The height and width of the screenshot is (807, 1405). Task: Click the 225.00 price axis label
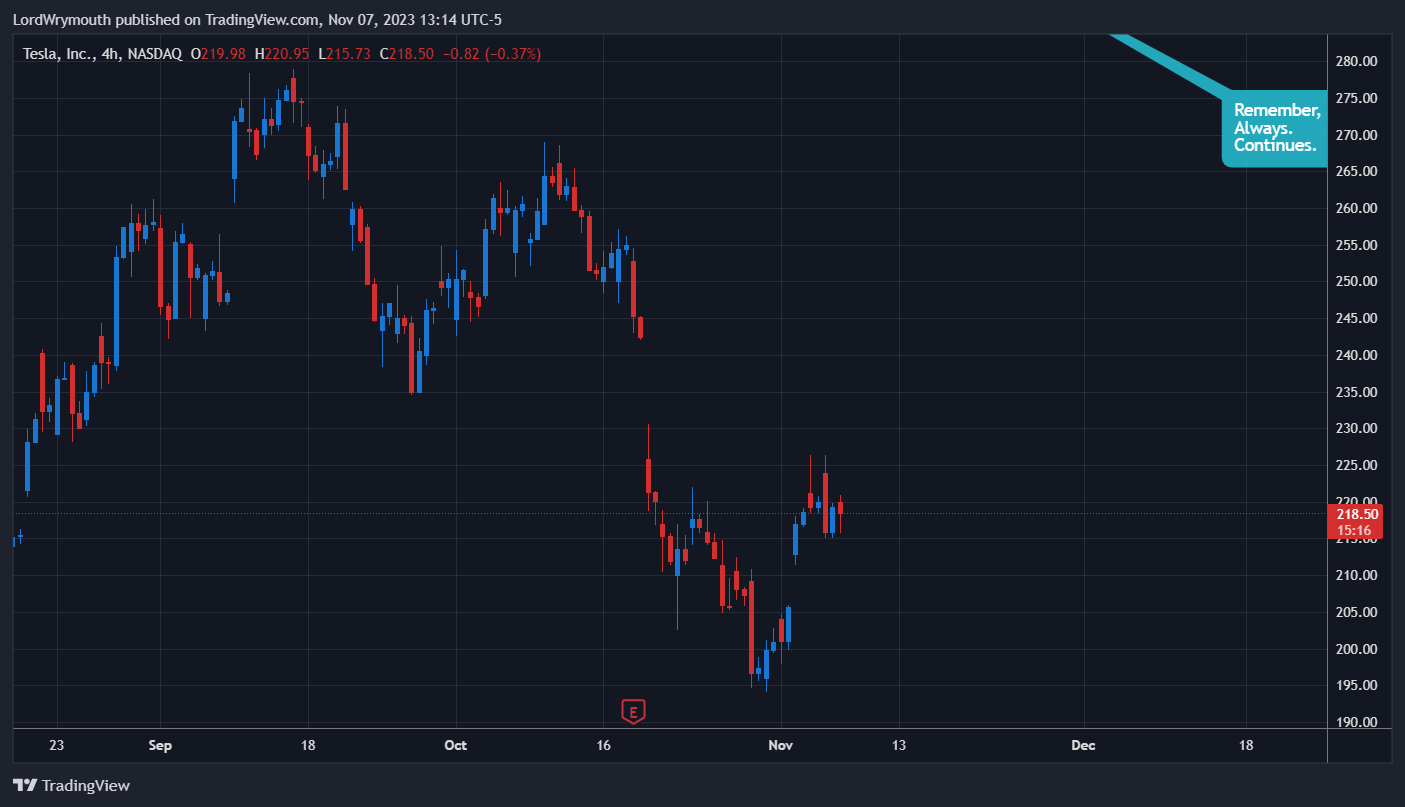click(x=1358, y=465)
